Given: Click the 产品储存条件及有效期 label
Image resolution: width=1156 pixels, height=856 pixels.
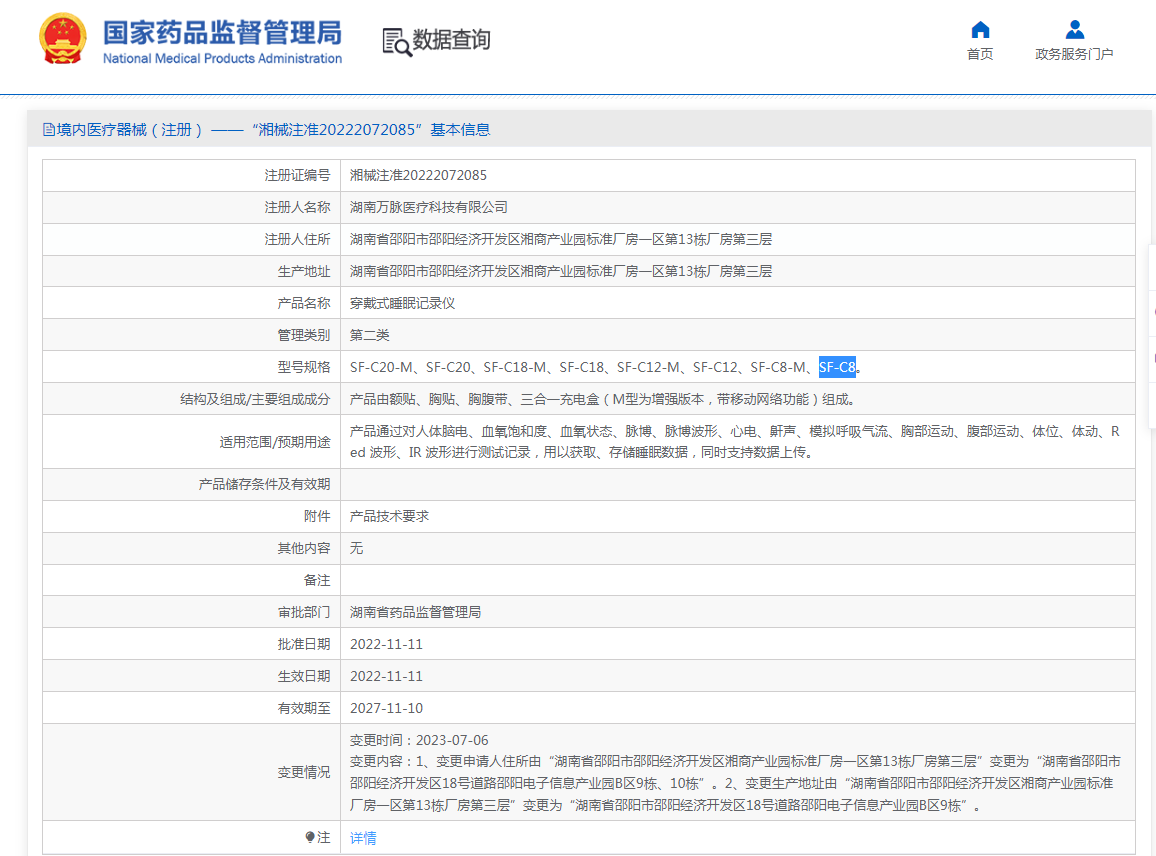Looking at the screenshot, I should (x=264, y=484).
